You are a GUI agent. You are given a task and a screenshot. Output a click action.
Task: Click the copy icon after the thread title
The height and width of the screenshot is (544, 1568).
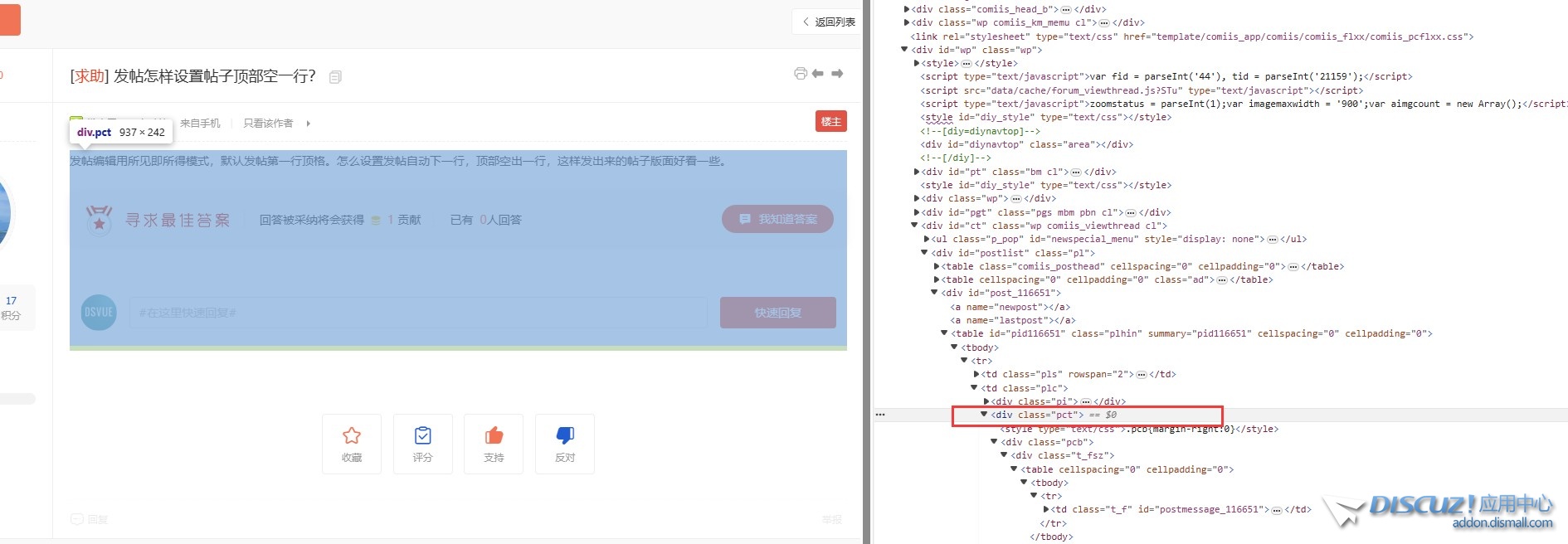click(335, 77)
